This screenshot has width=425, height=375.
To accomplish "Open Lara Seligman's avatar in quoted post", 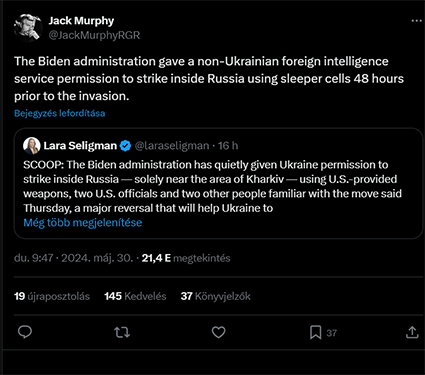I will point(32,146).
